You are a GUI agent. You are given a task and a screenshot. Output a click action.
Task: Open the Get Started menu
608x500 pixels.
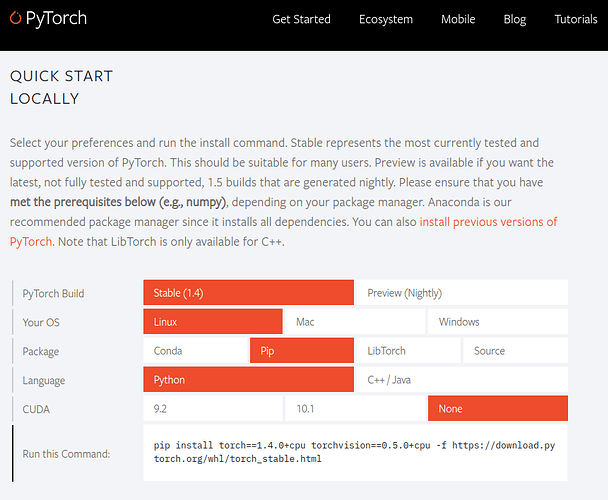pos(301,19)
